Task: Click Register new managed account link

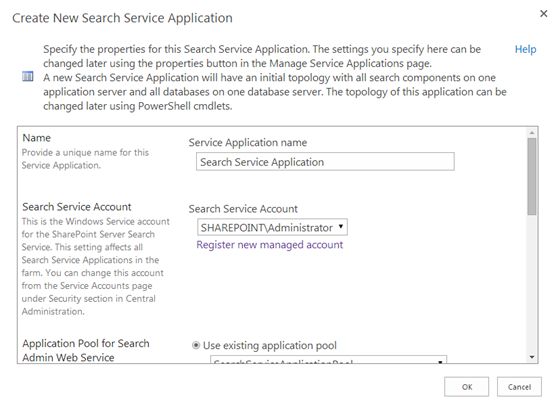Action: click(269, 245)
